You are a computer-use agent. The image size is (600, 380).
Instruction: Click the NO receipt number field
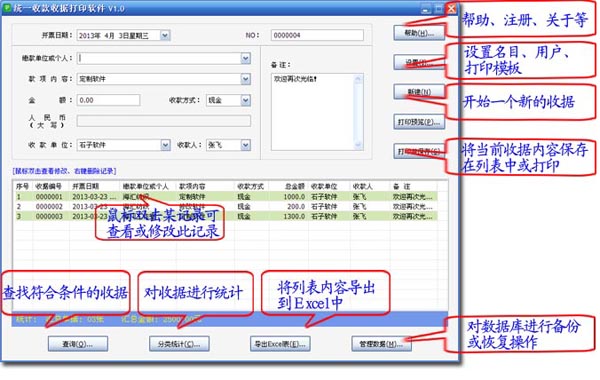pos(317,35)
